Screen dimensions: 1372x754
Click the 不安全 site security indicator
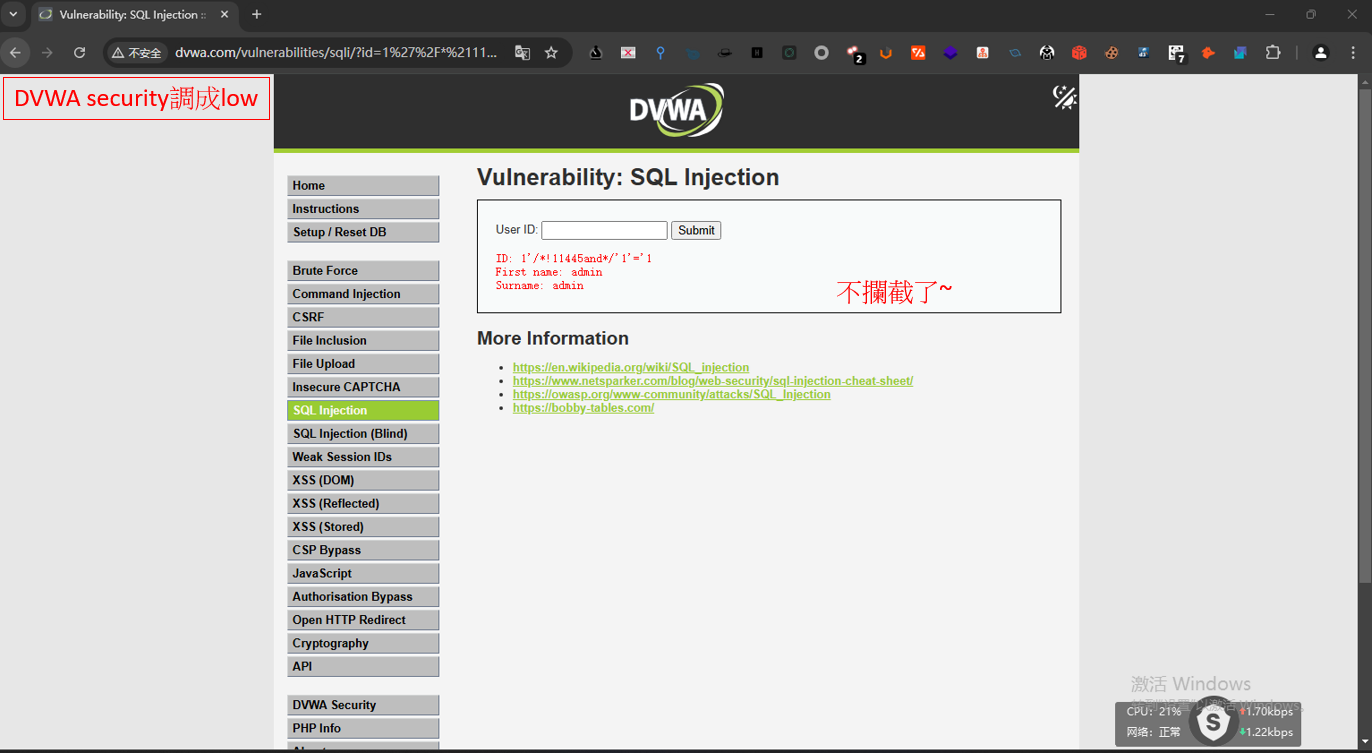(x=137, y=53)
